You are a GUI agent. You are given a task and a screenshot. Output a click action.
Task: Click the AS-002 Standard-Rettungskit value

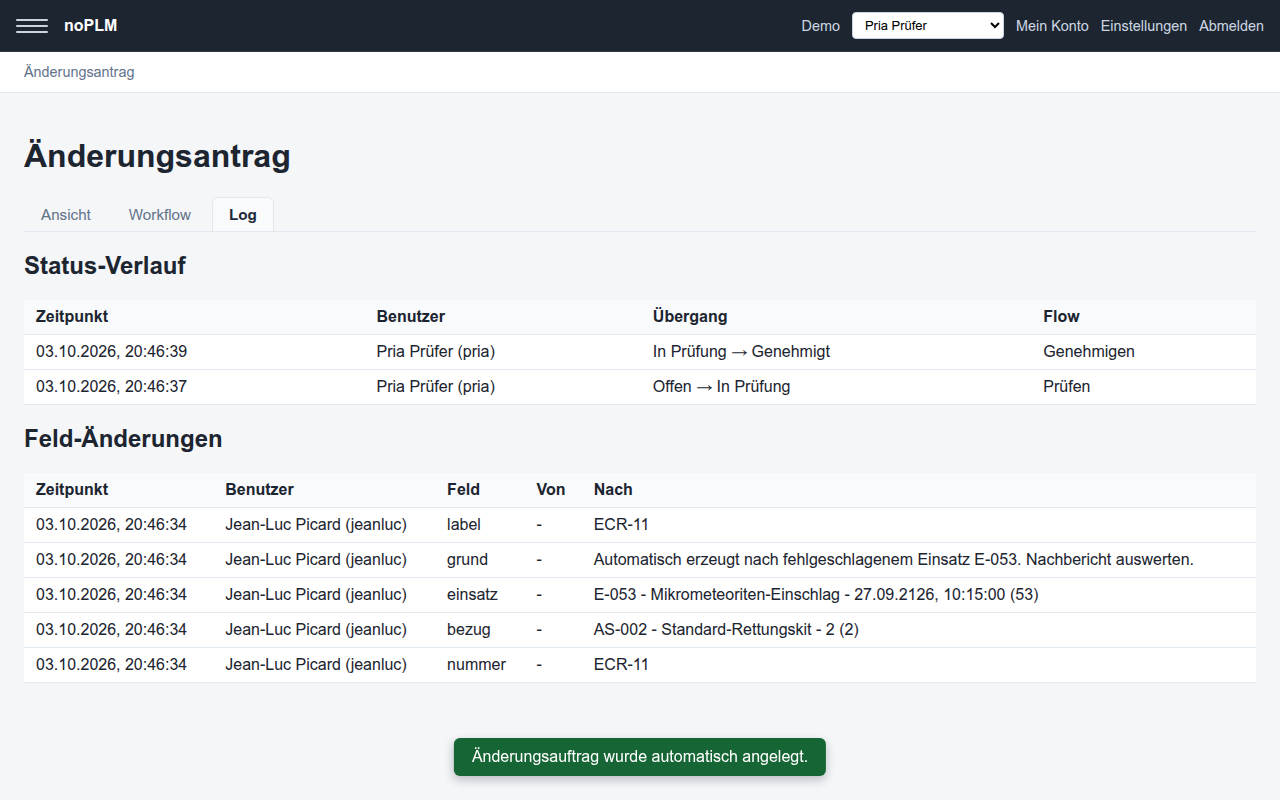pos(726,629)
